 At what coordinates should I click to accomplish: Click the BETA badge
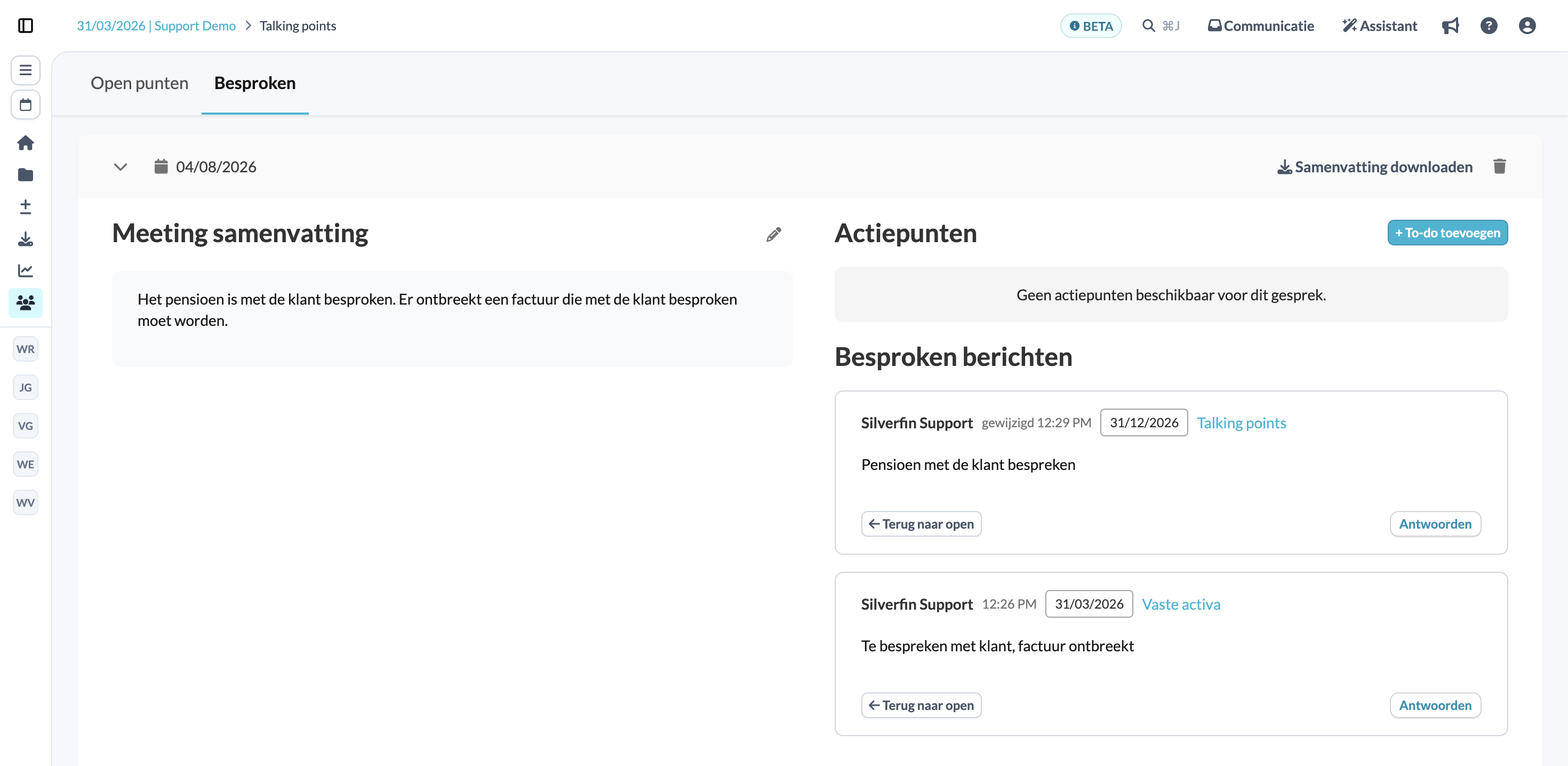(1091, 26)
